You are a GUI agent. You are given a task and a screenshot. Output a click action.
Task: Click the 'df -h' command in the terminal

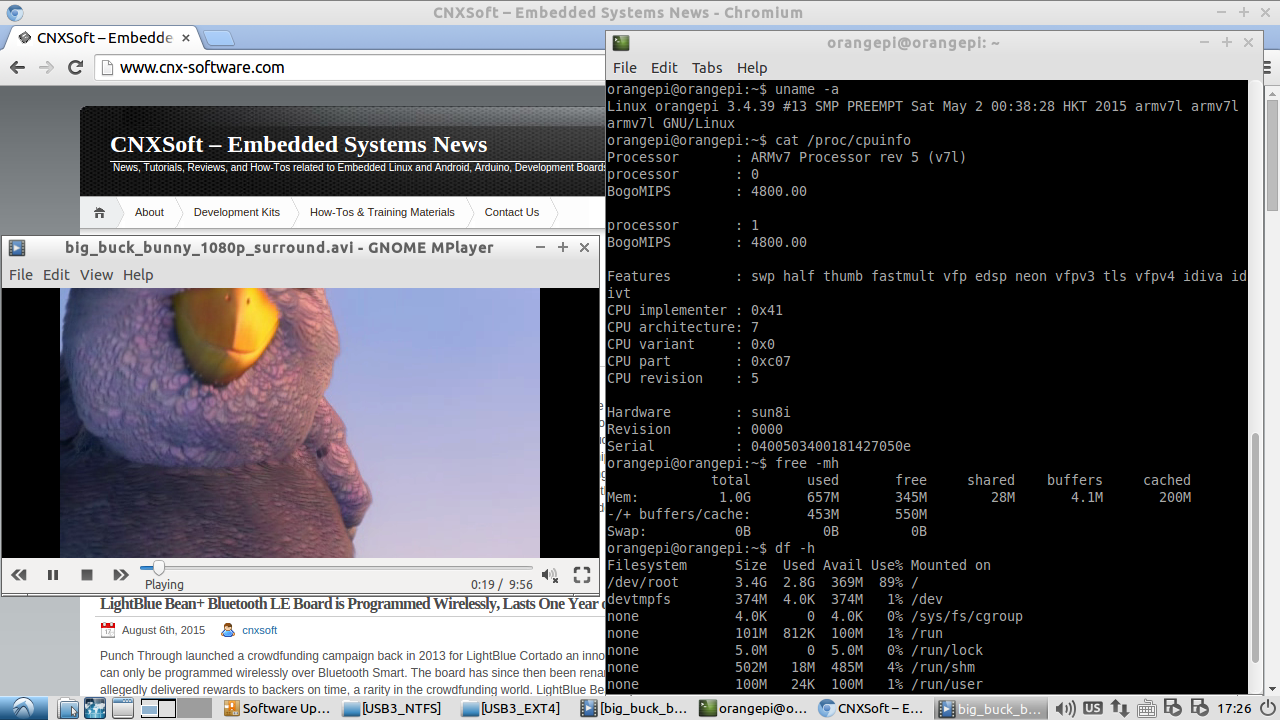pos(795,548)
